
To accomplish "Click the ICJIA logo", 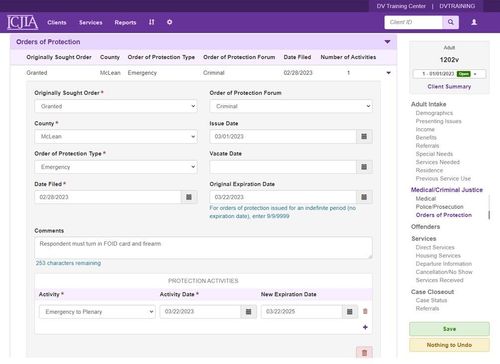I will pos(23,22).
